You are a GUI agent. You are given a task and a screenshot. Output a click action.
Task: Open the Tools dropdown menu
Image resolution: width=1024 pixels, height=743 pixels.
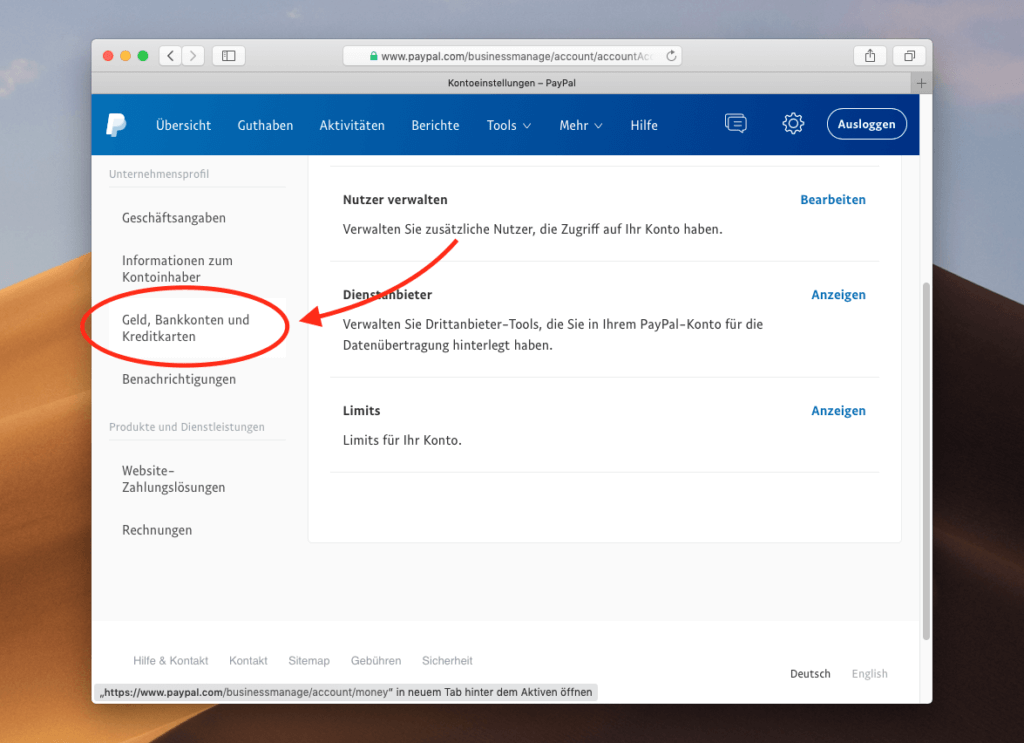(x=508, y=124)
